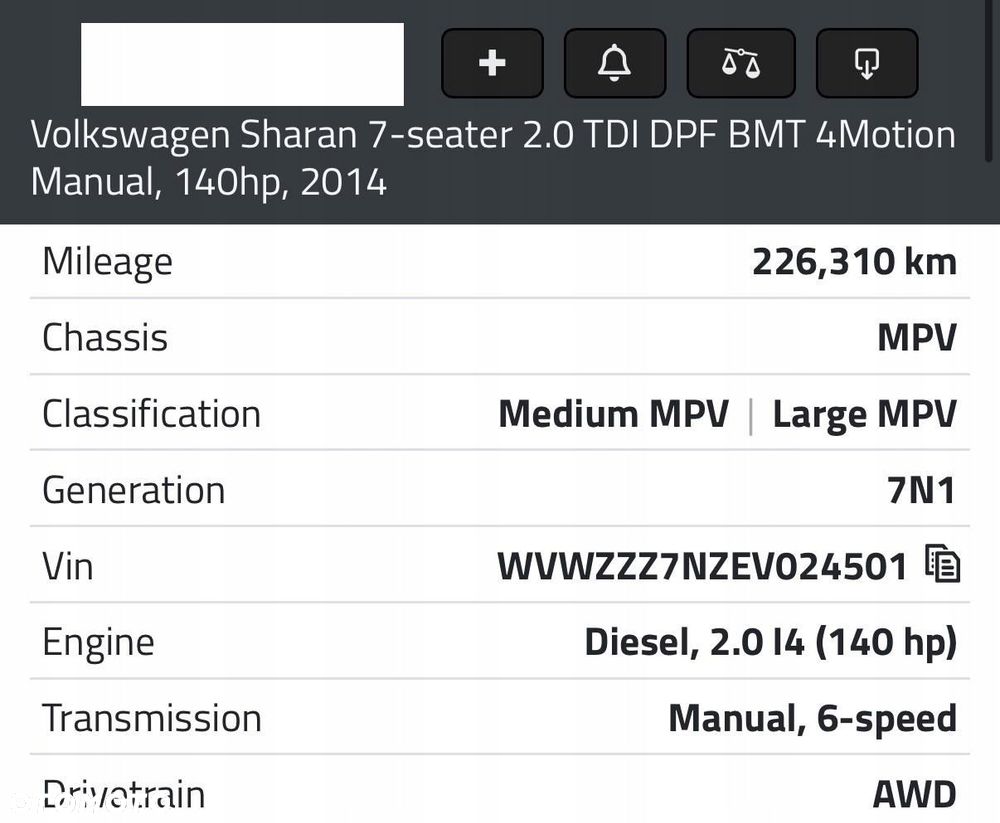Click the plus add button
Screen dimensions: 1000x823
[492, 63]
